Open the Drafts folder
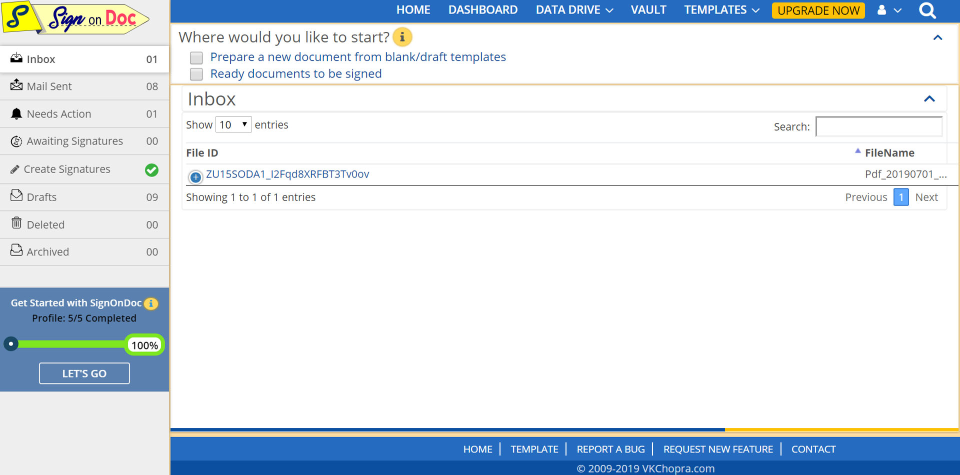Image resolution: width=960 pixels, height=475 pixels. click(x=84, y=197)
